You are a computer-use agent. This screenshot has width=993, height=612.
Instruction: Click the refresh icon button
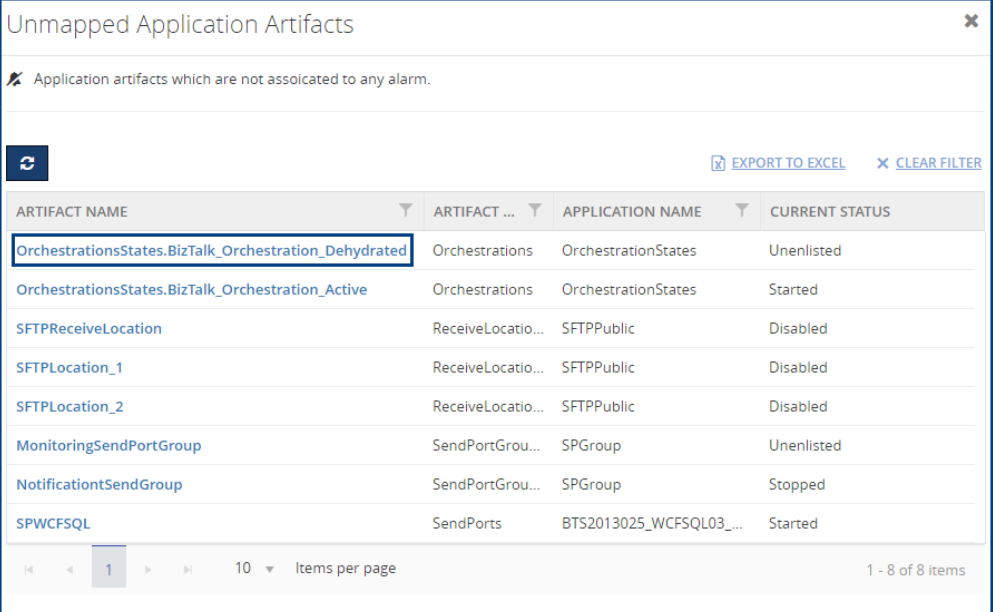27,163
